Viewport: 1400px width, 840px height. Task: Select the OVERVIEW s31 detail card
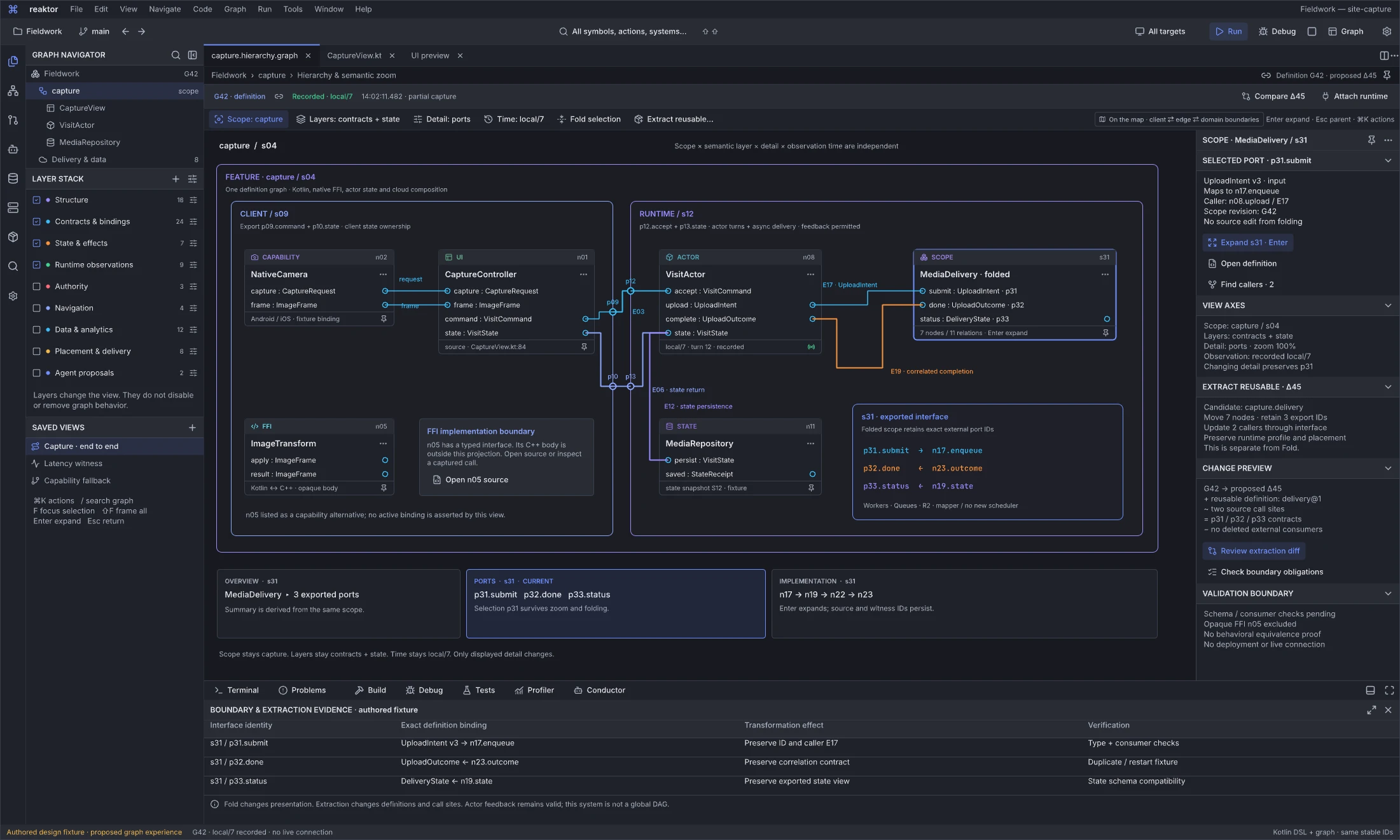coord(338,603)
